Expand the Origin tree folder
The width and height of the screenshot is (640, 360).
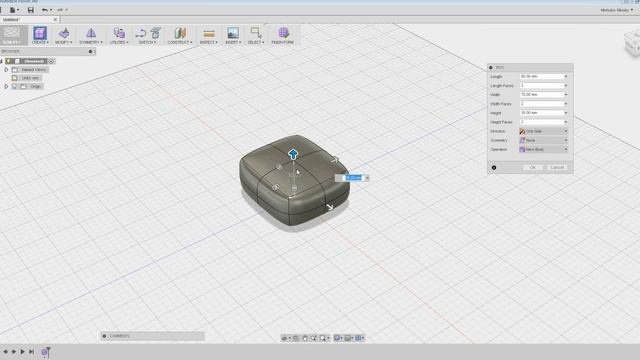coord(6,87)
